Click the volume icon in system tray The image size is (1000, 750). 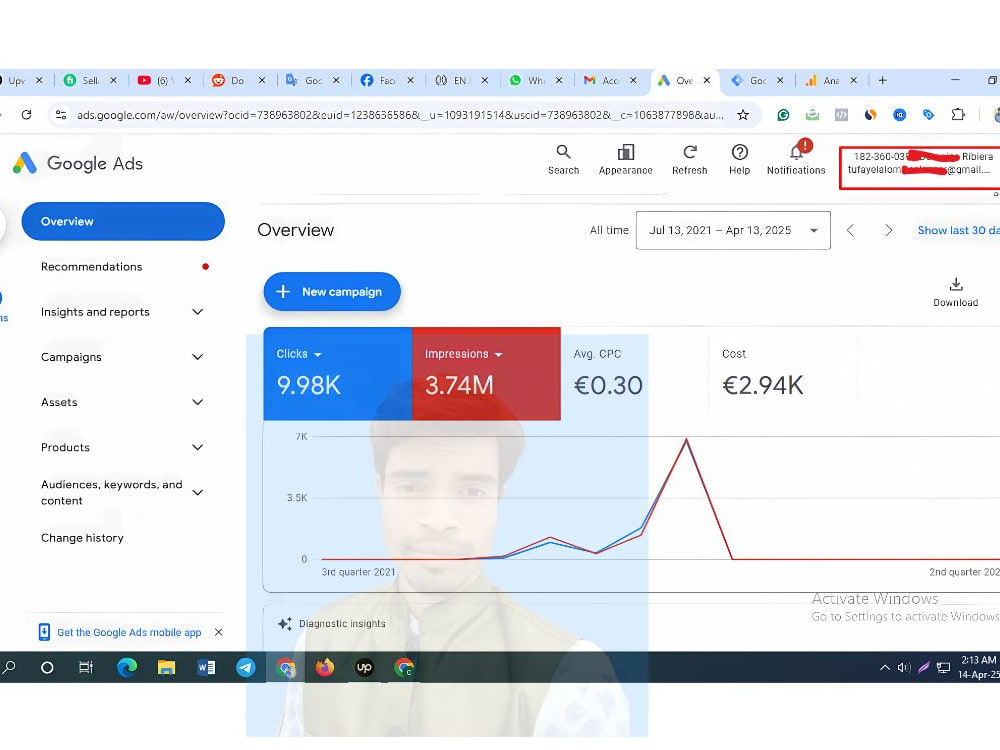pyautogui.click(x=904, y=668)
